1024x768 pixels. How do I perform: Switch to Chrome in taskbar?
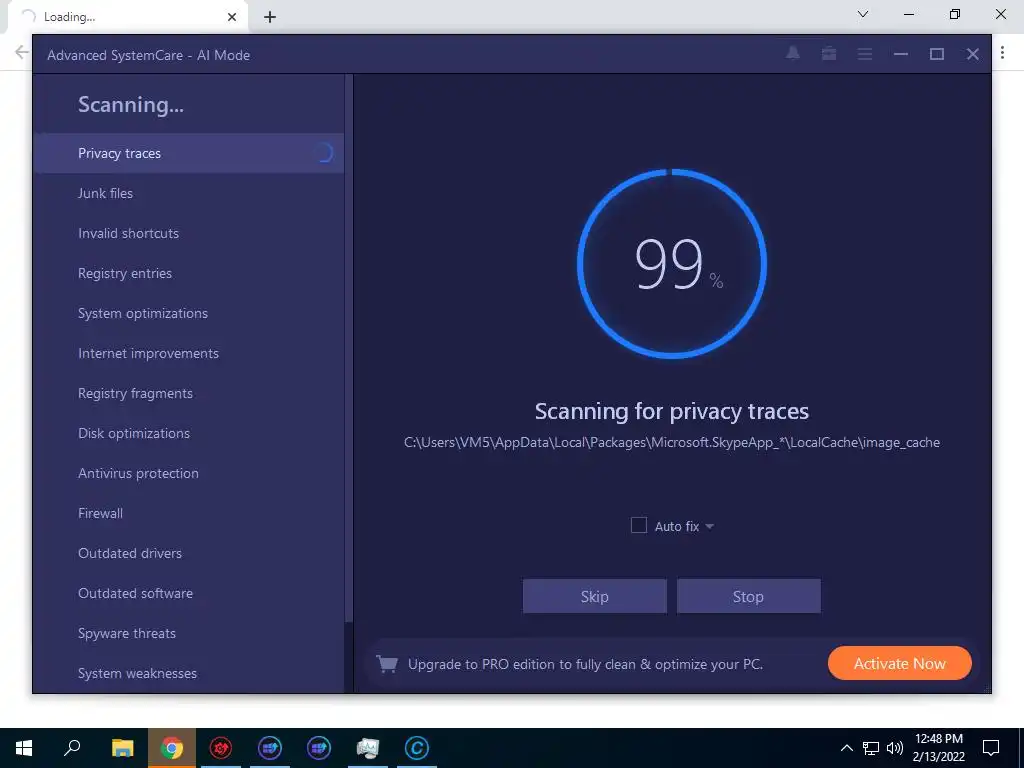pyautogui.click(x=172, y=748)
